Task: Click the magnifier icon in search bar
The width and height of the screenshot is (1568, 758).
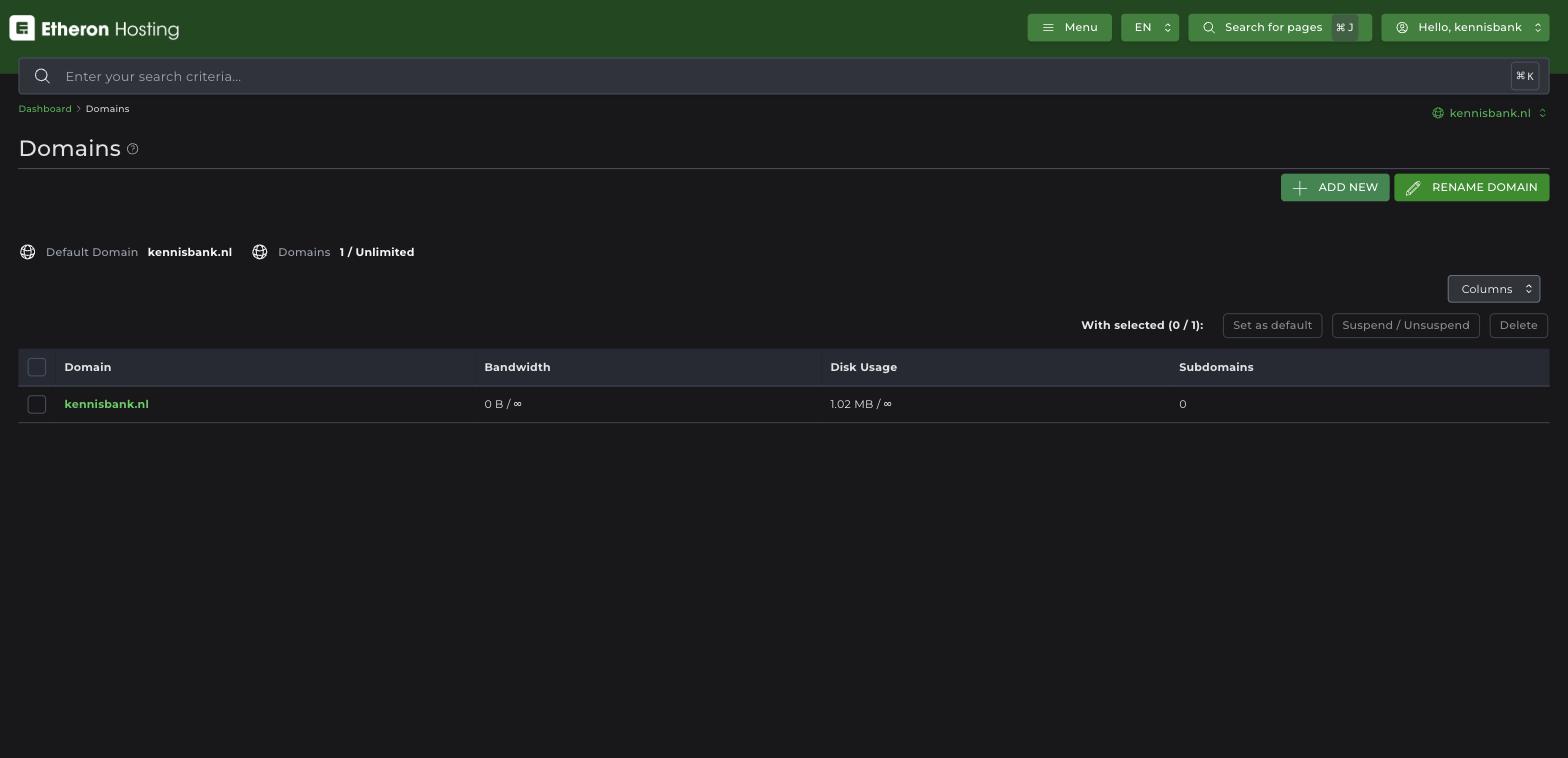Action: 42,76
